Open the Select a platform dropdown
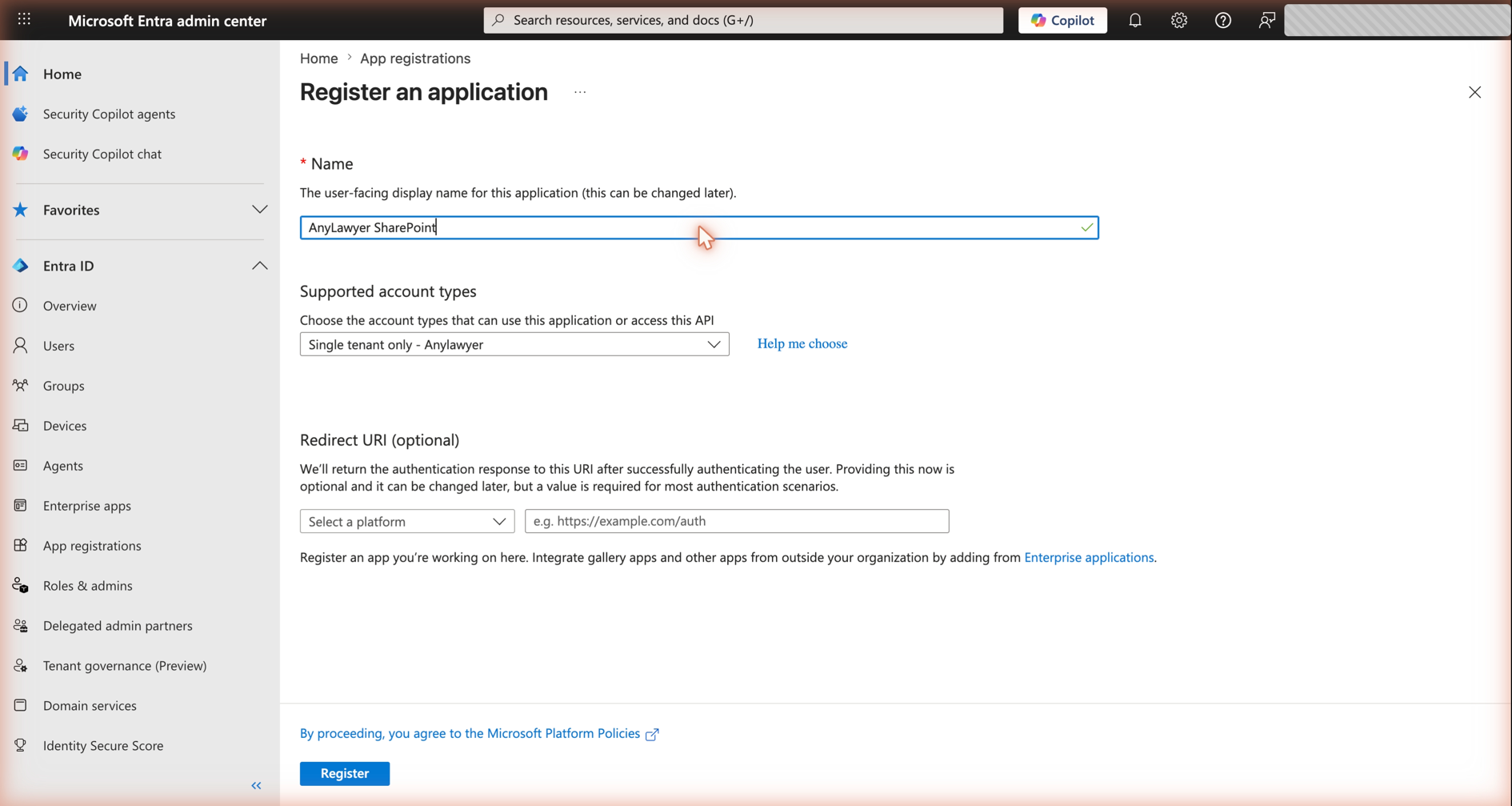The height and width of the screenshot is (806, 1512). tap(407, 521)
